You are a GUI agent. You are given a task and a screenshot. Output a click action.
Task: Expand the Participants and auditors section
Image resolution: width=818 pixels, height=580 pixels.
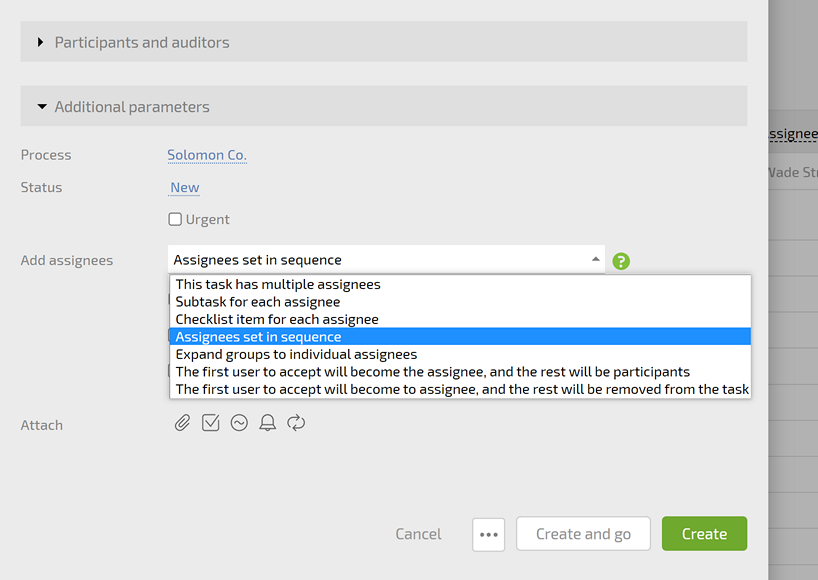coord(142,42)
